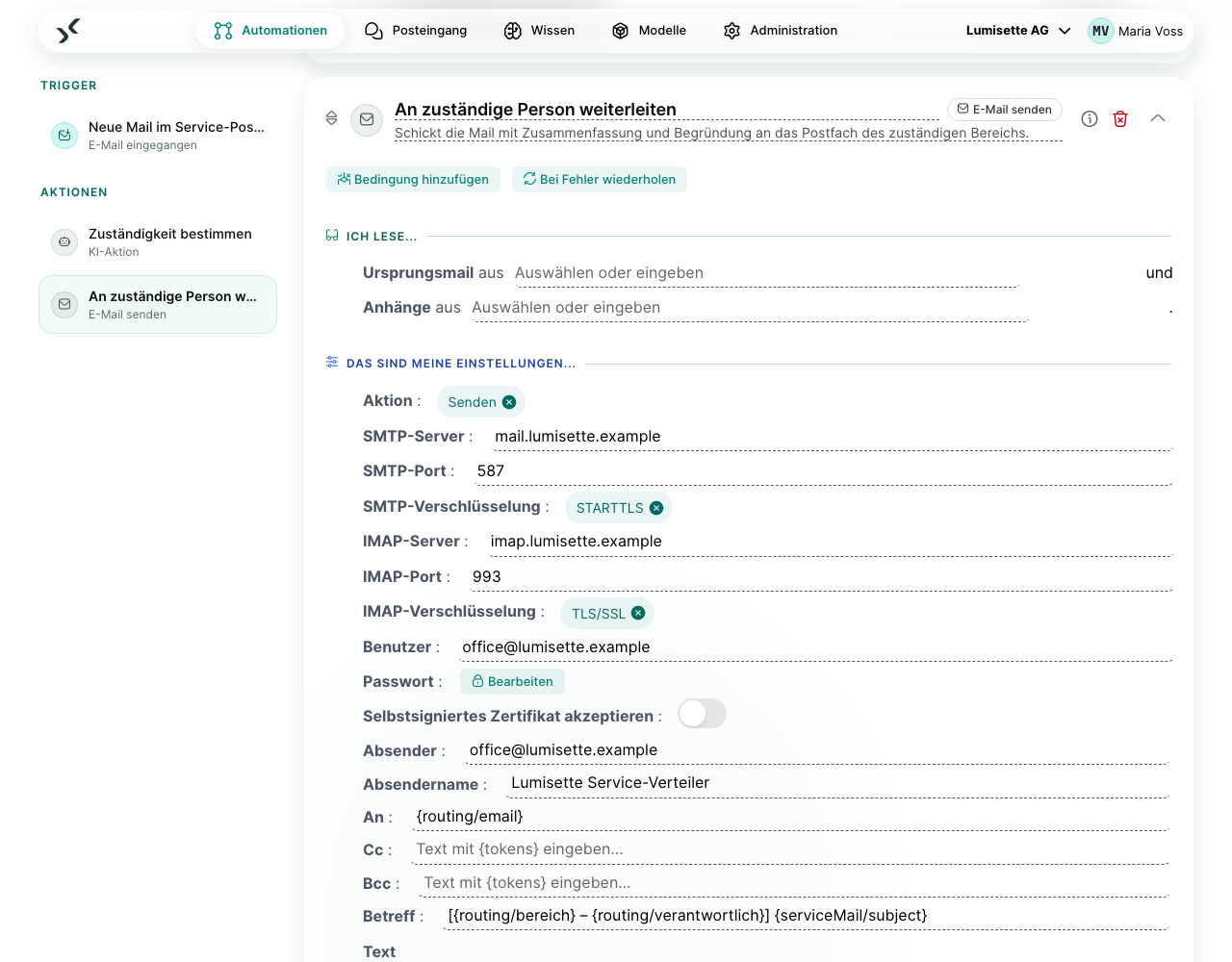Open the info icon for this action
The height and width of the screenshot is (962, 1232).
pyautogui.click(x=1090, y=118)
